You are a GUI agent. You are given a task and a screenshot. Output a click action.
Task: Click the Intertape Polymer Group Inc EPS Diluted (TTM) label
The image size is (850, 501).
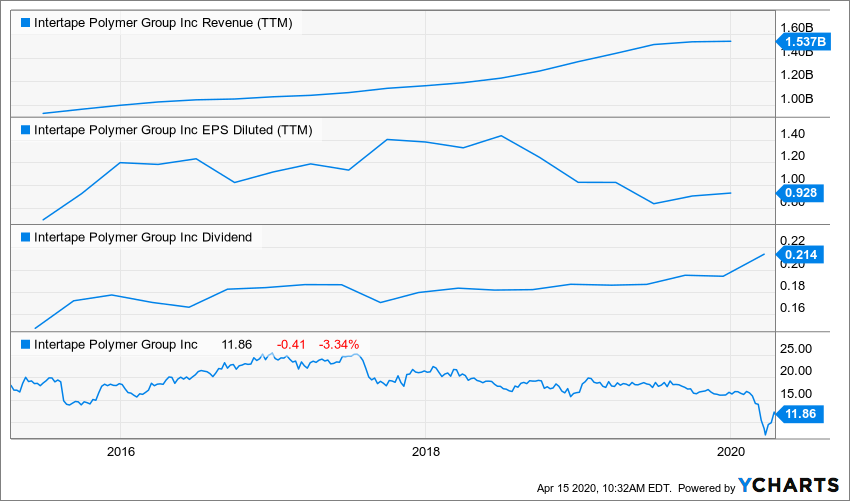click(x=173, y=130)
